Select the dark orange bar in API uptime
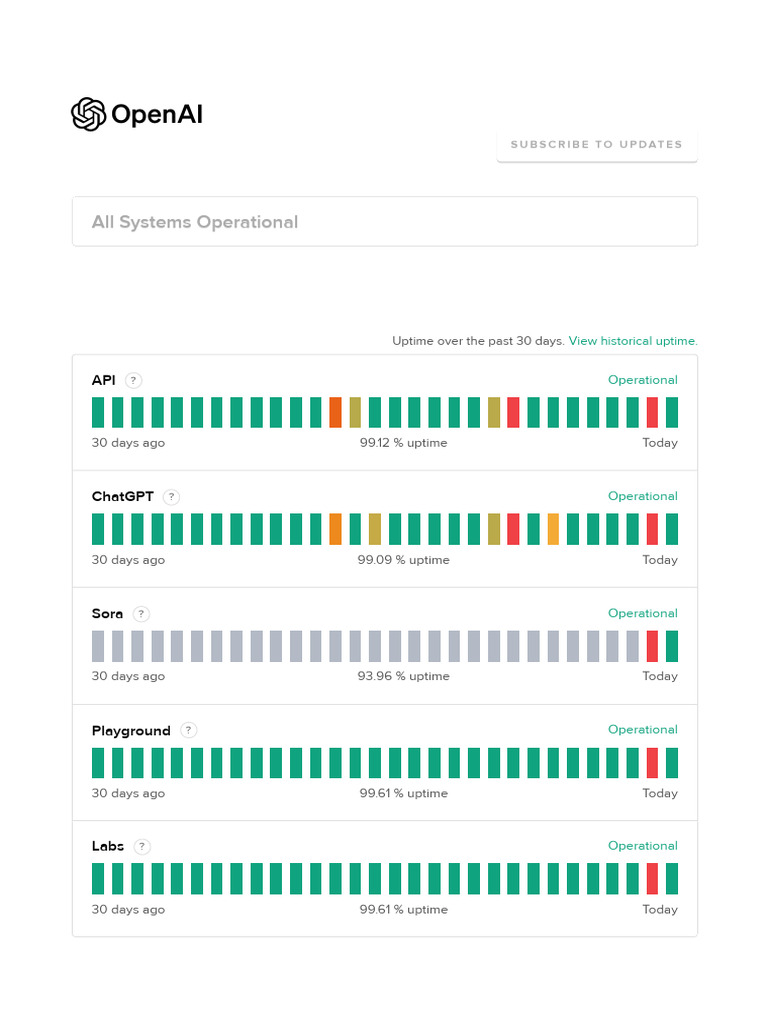Image resolution: width=768 pixels, height=1024 pixels. point(335,412)
